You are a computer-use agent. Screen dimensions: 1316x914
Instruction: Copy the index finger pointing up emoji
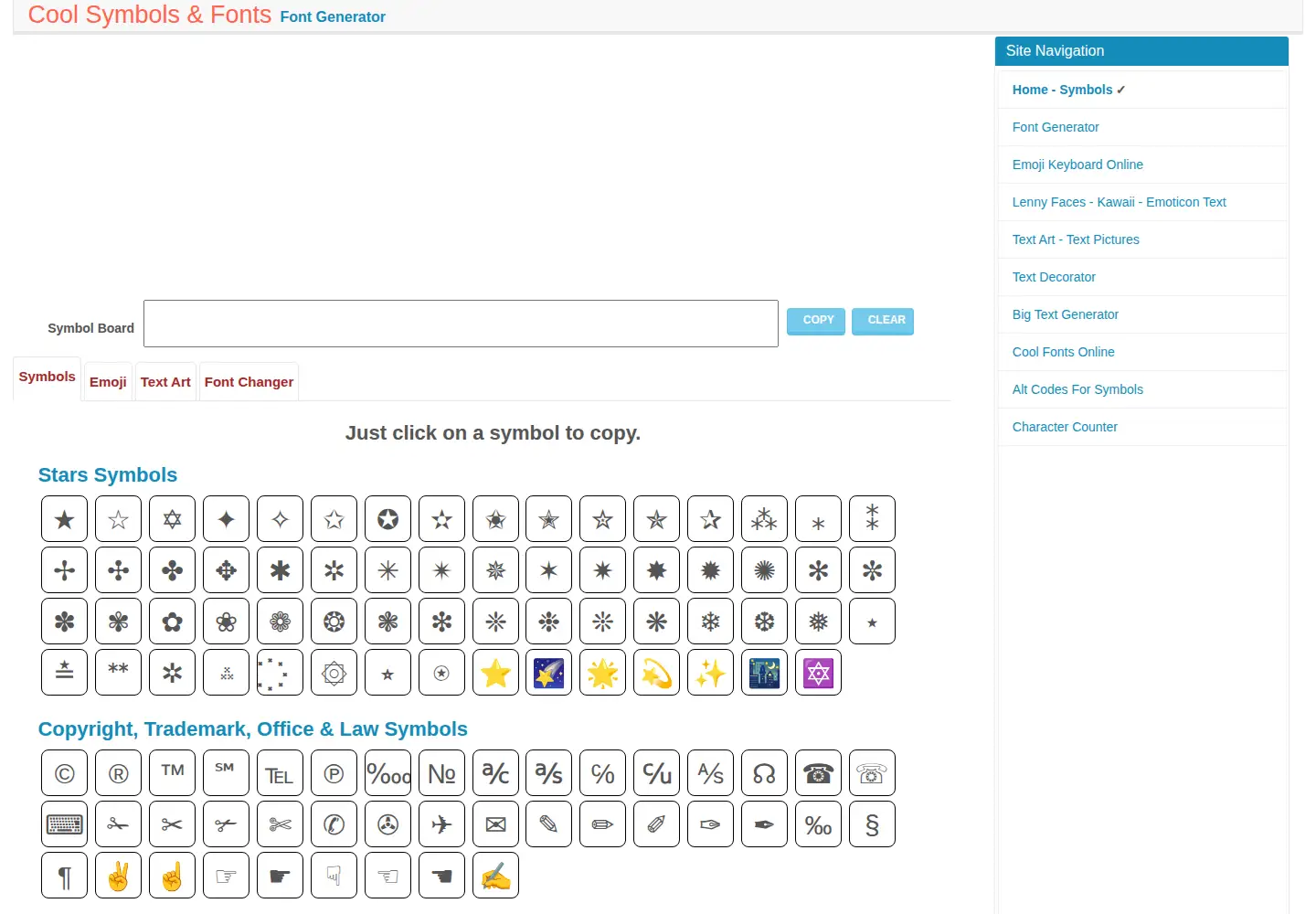(172, 876)
